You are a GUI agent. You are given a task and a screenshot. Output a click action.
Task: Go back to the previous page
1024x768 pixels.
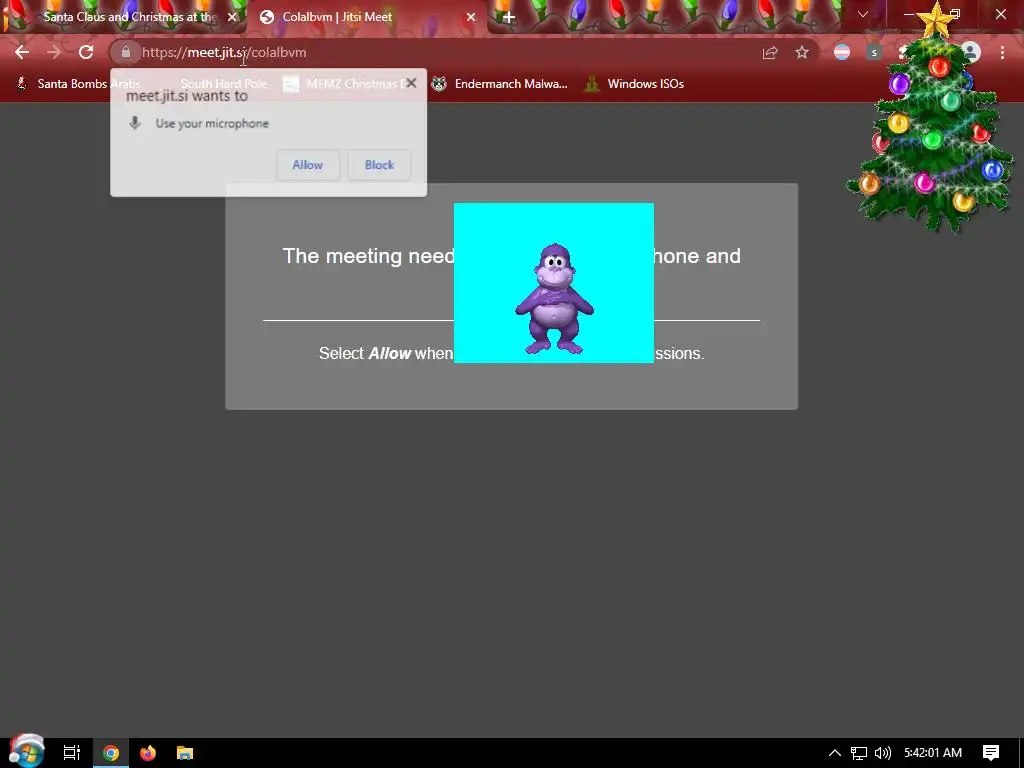pos(22,52)
